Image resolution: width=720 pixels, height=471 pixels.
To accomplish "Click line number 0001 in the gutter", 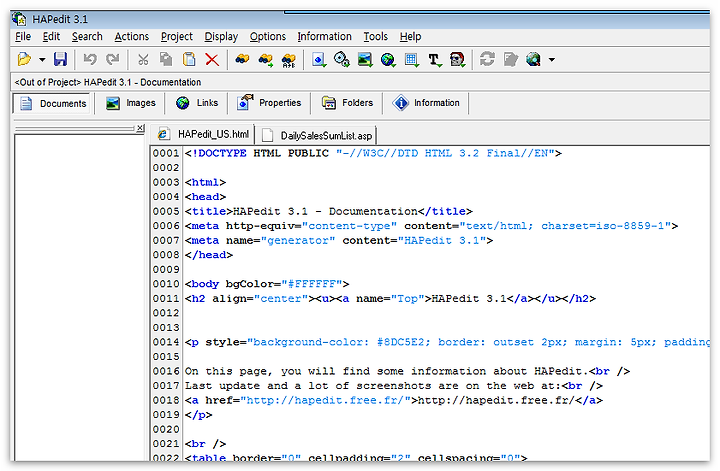I will pos(166,153).
